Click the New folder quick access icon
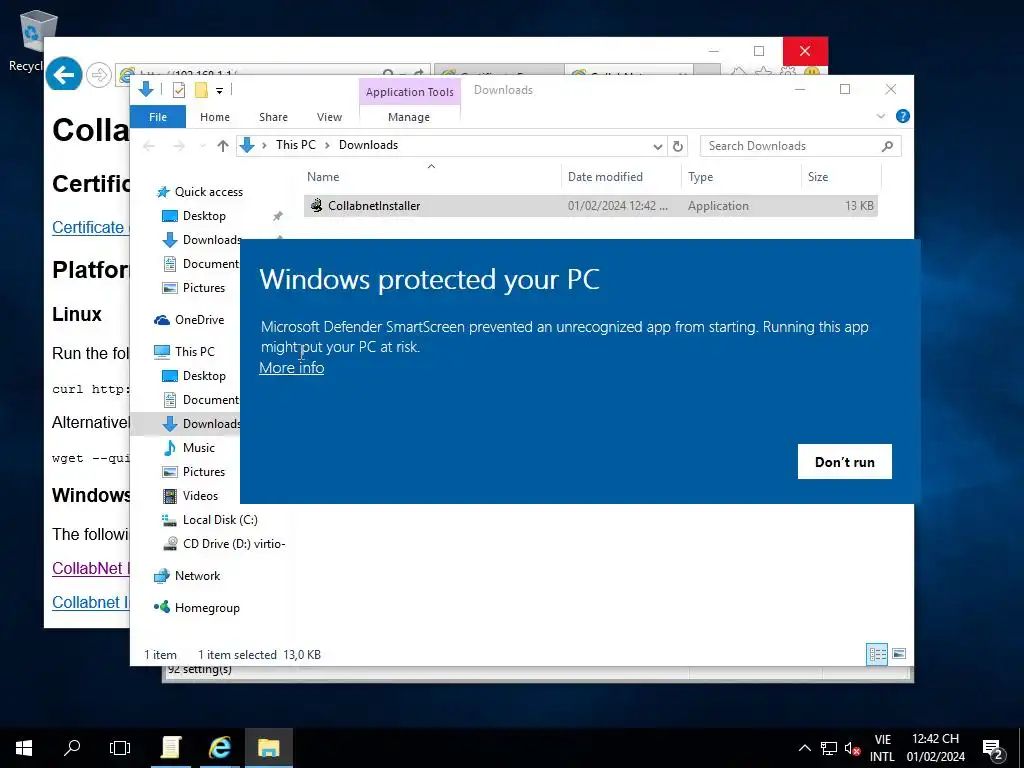 [201, 90]
